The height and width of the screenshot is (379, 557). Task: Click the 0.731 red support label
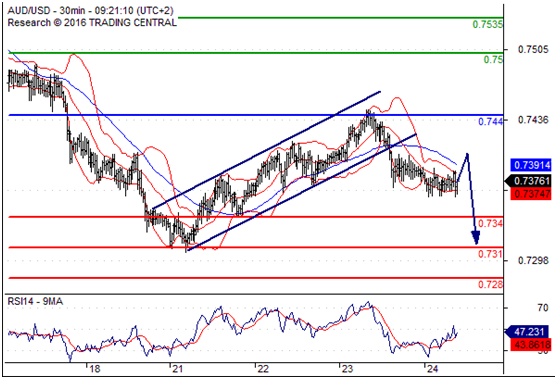(490, 254)
